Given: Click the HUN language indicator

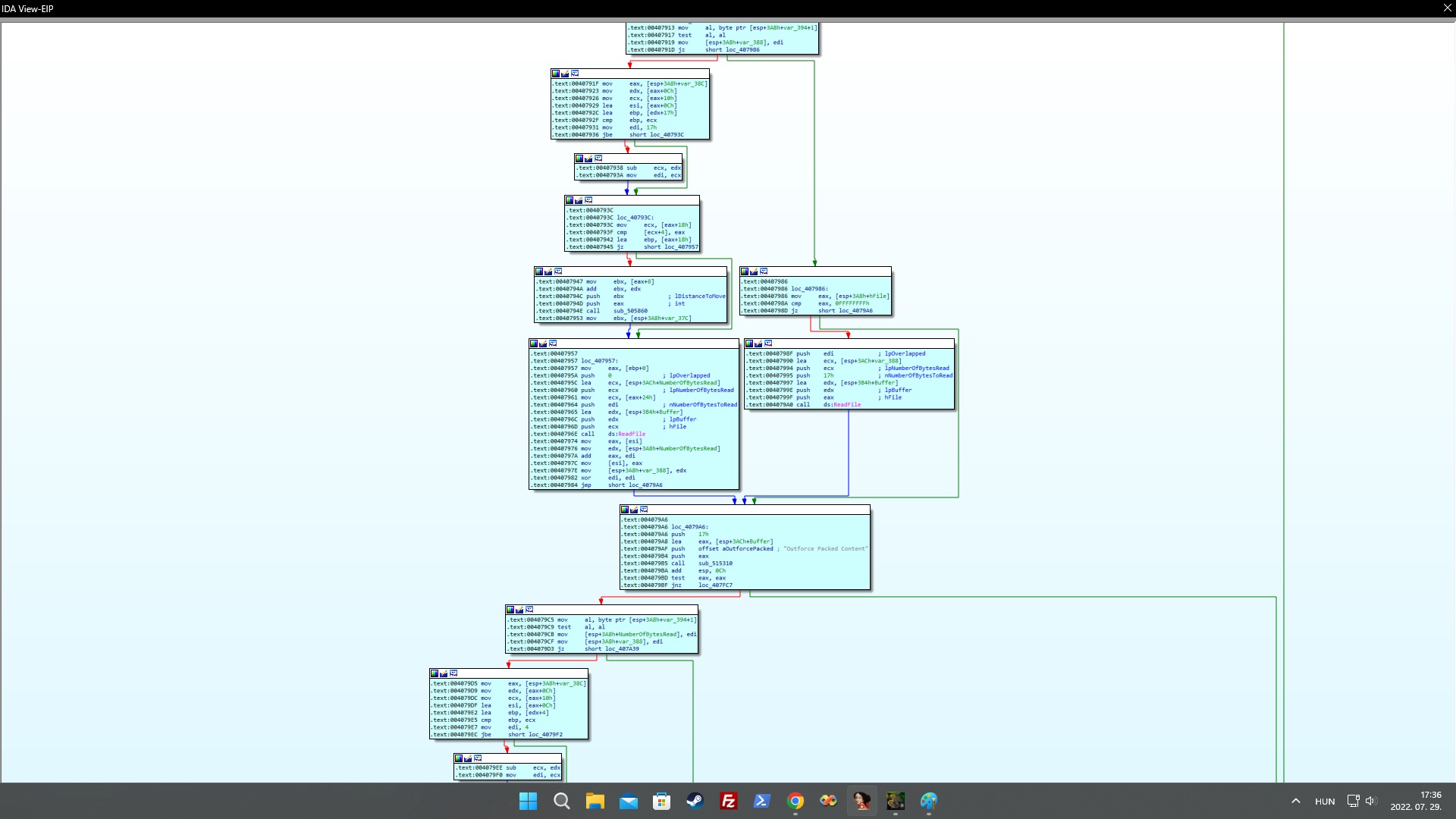Looking at the screenshot, I should pos(1325,802).
